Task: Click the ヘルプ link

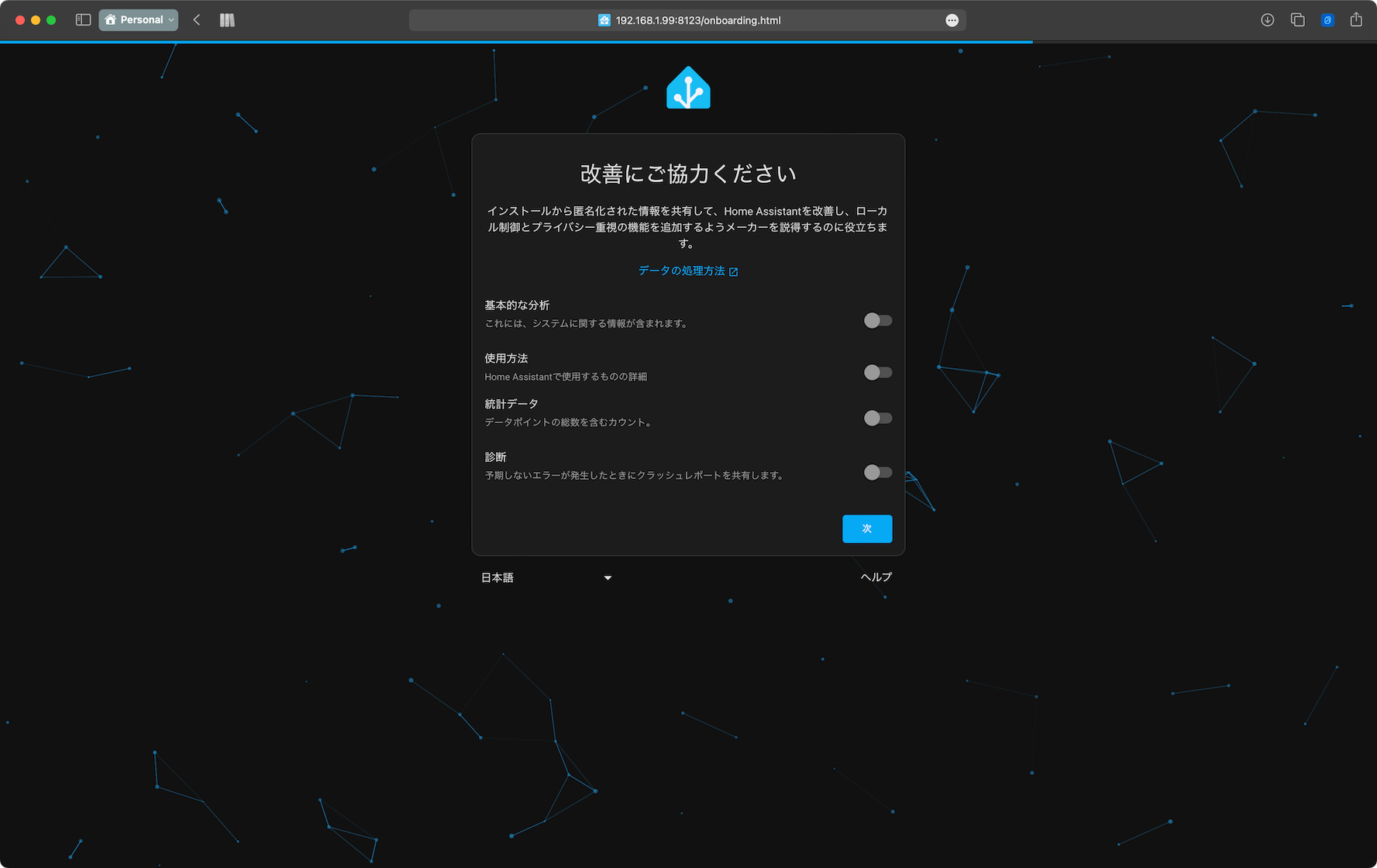Action: (876, 577)
